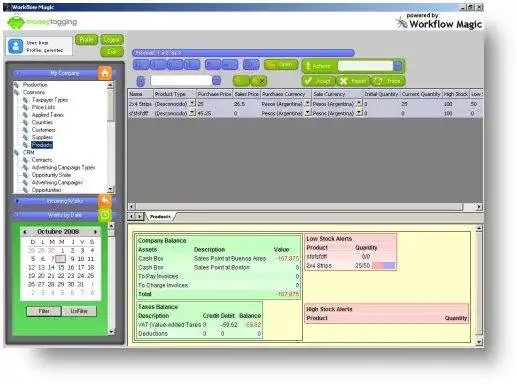
Task: Switch to the Products tab
Action: click(160, 217)
